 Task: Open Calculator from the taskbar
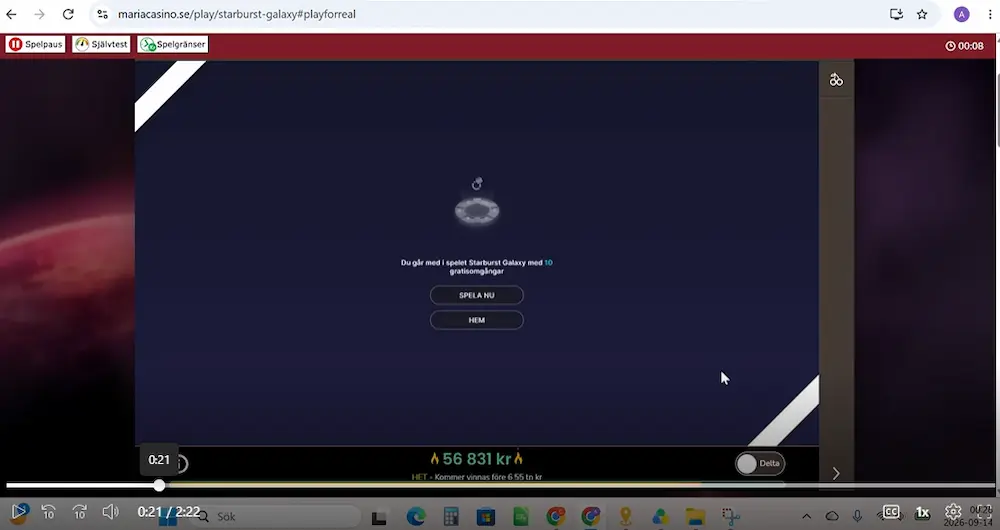451,517
